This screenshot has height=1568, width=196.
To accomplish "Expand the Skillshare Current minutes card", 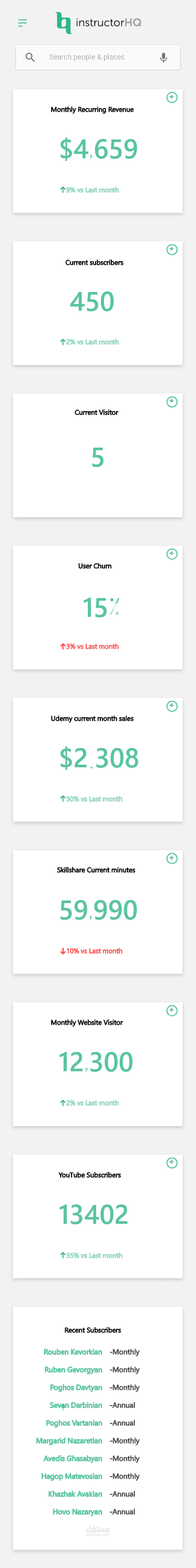I will tap(172, 858).
